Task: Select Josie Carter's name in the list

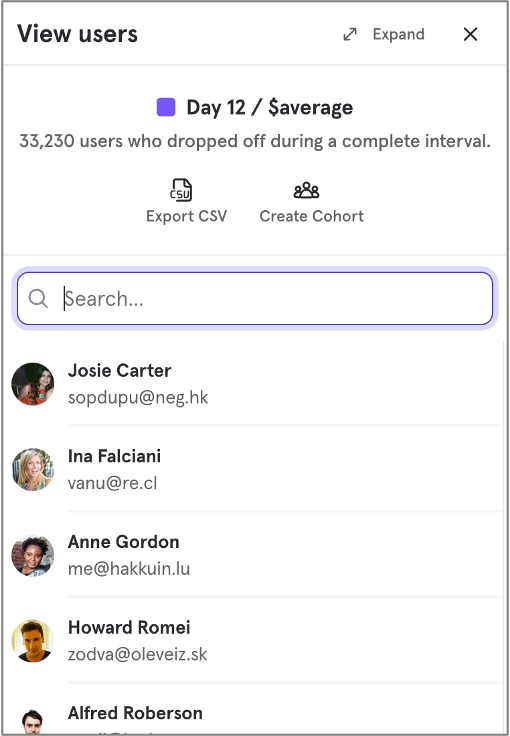Action: (x=120, y=370)
